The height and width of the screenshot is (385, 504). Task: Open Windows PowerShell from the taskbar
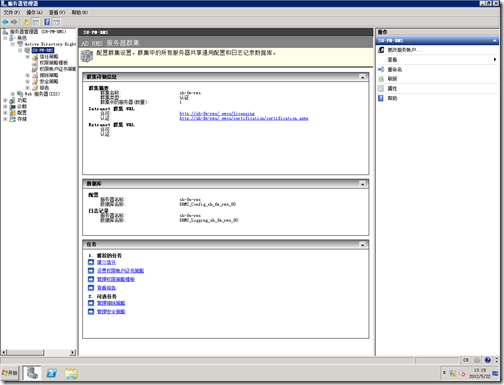[52, 373]
